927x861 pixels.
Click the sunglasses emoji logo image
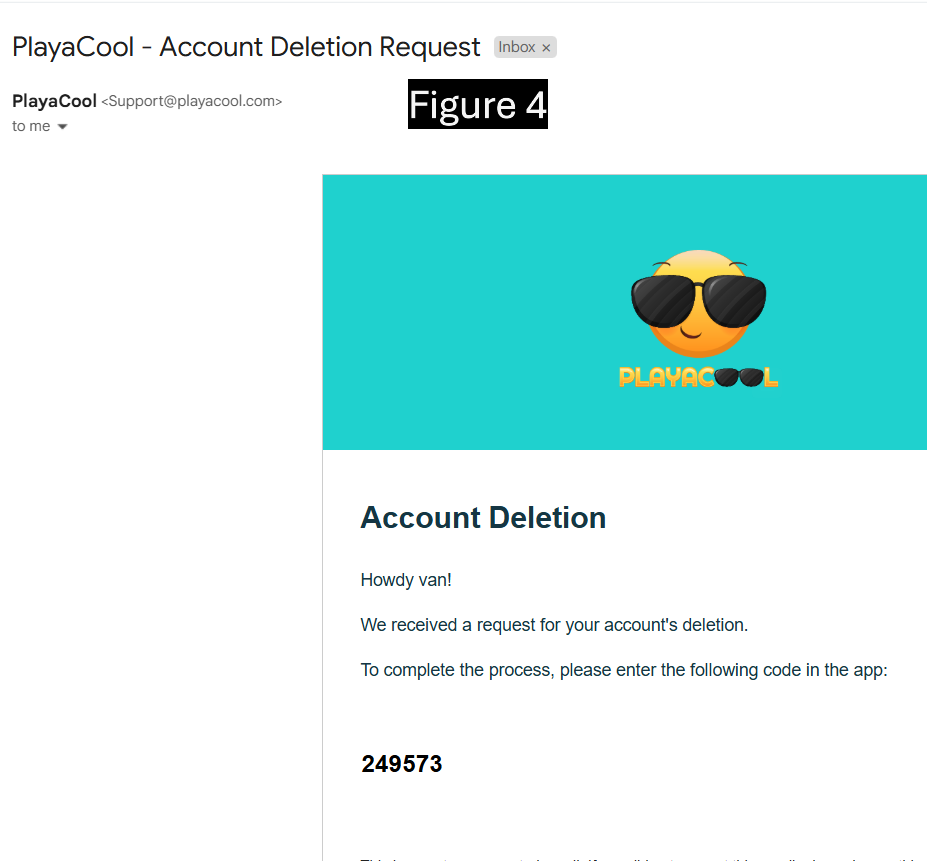[698, 303]
